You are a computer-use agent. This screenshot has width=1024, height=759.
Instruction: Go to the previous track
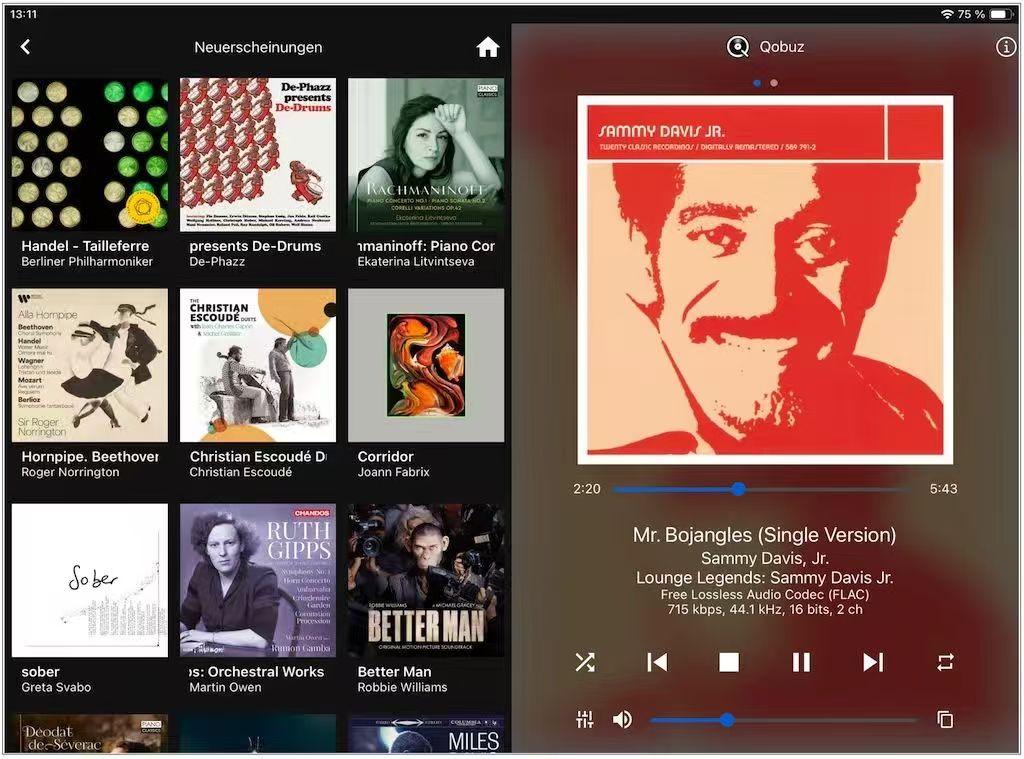(x=657, y=662)
